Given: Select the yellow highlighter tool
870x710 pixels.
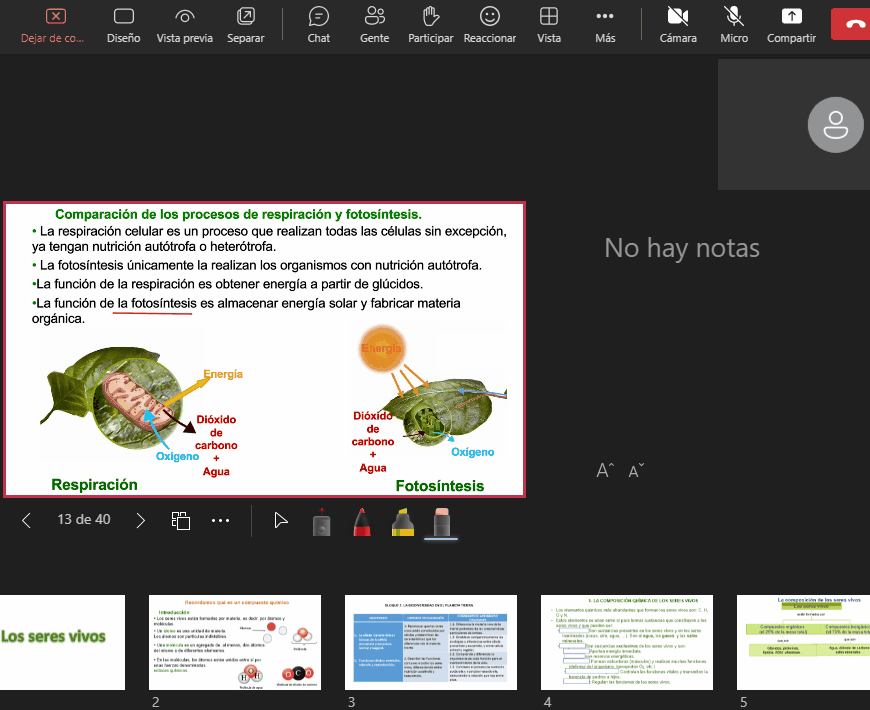Looking at the screenshot, I should click(403, 521).
